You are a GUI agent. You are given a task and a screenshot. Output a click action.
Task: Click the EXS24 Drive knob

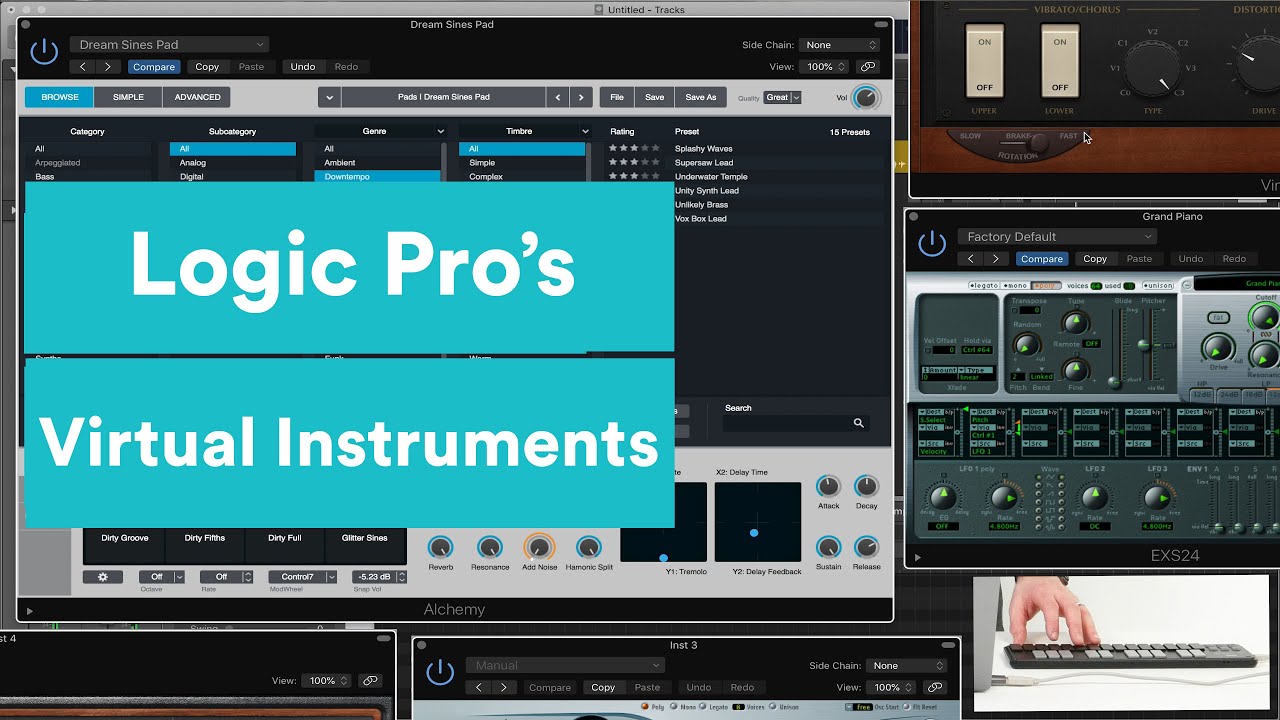[x=1218, y=348]
